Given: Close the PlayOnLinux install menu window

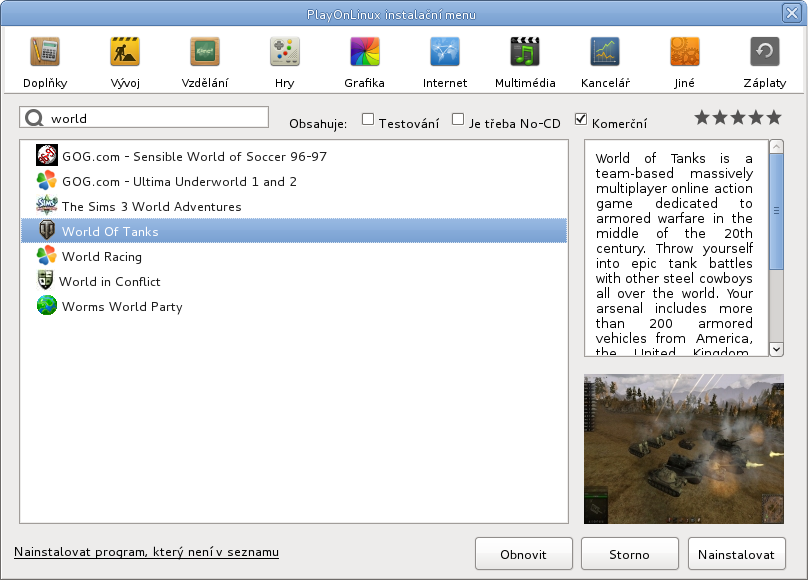Looking at the screenshot, I should [792, 12].
